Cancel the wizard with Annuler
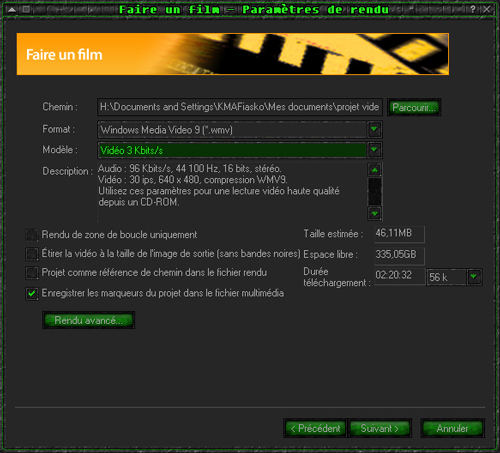500x453 pixels. (x=452, y=428)
